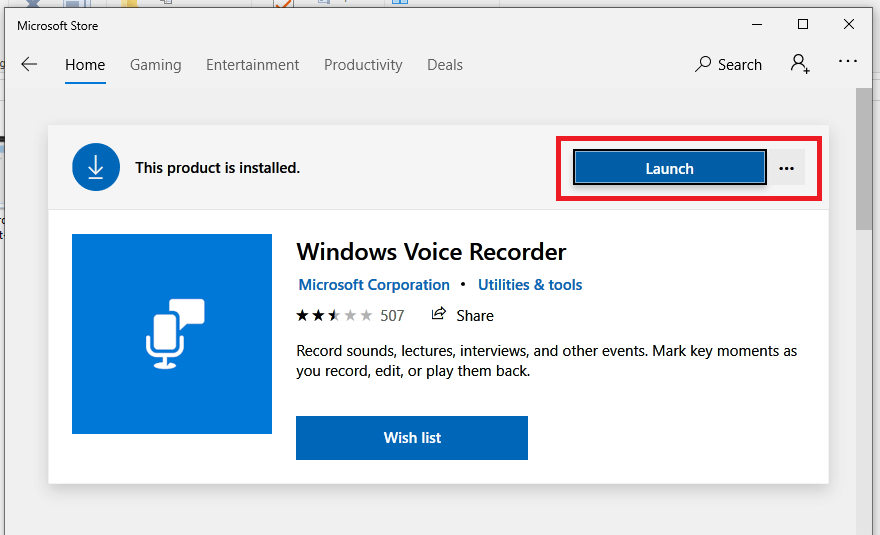Open the Utilities & tools category link
Image resolution: width=880 pixels, height=535 pixels.
pyautogui.click(x=530, y=285)
